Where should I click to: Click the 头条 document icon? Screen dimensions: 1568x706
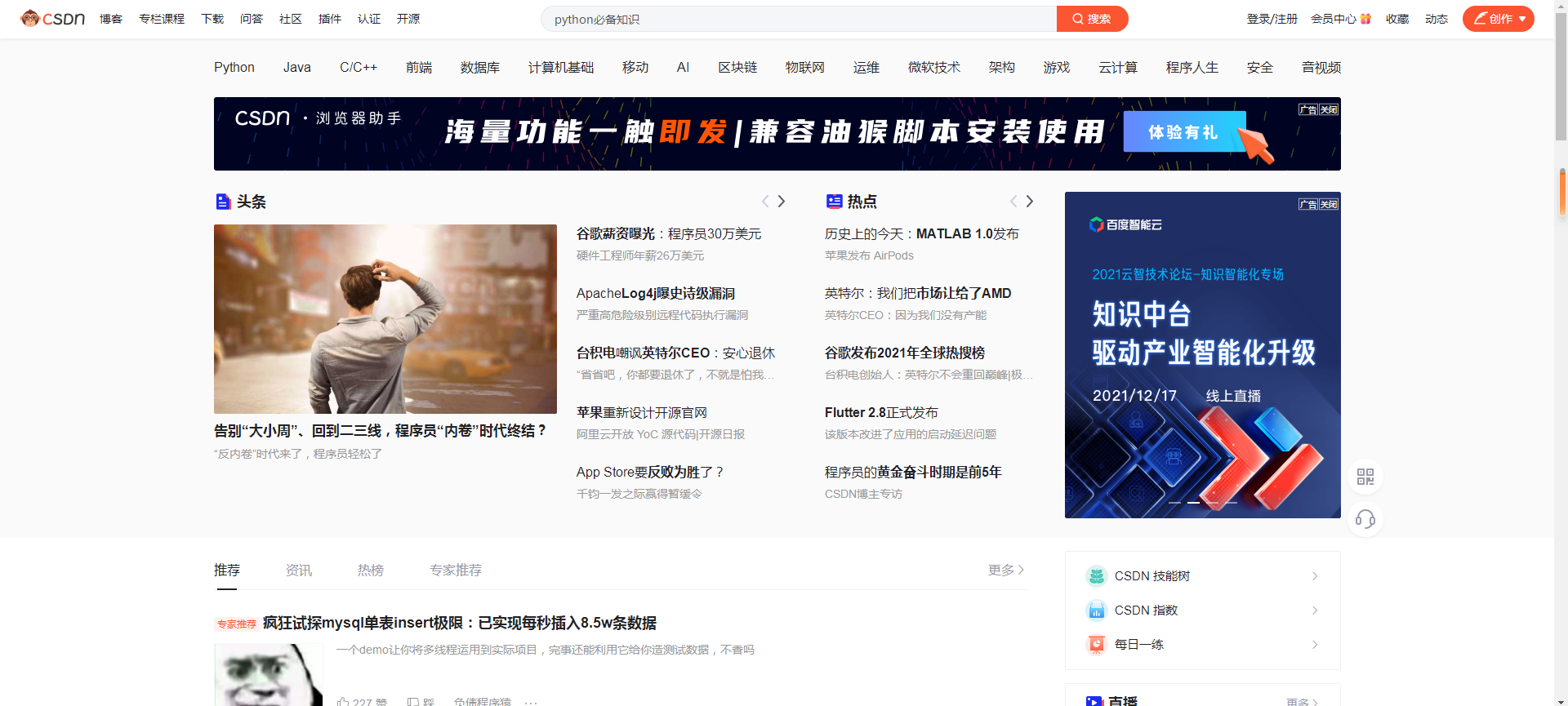(x=223, y=202)
